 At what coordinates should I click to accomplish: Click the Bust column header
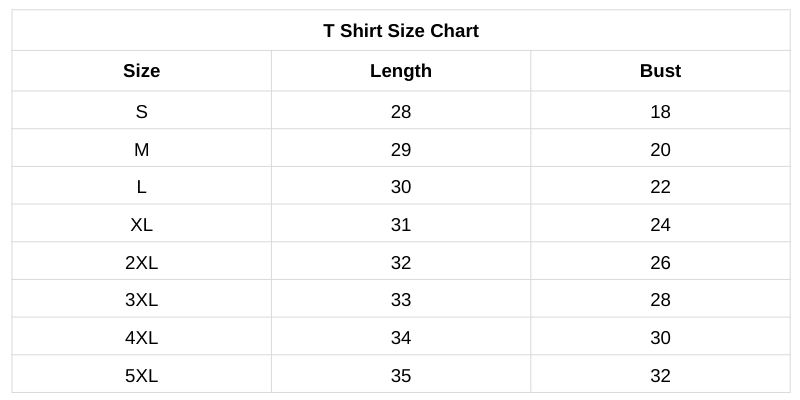pos(660,71)
